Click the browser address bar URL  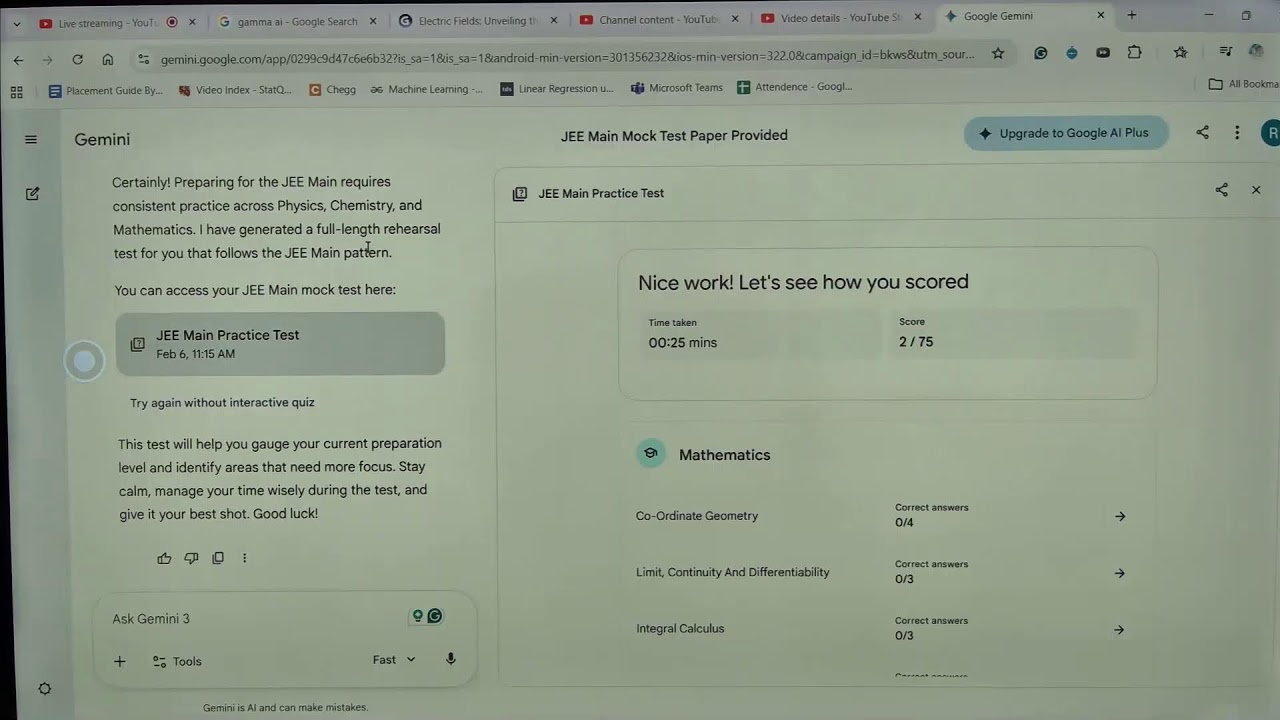(x=567, y=57)
